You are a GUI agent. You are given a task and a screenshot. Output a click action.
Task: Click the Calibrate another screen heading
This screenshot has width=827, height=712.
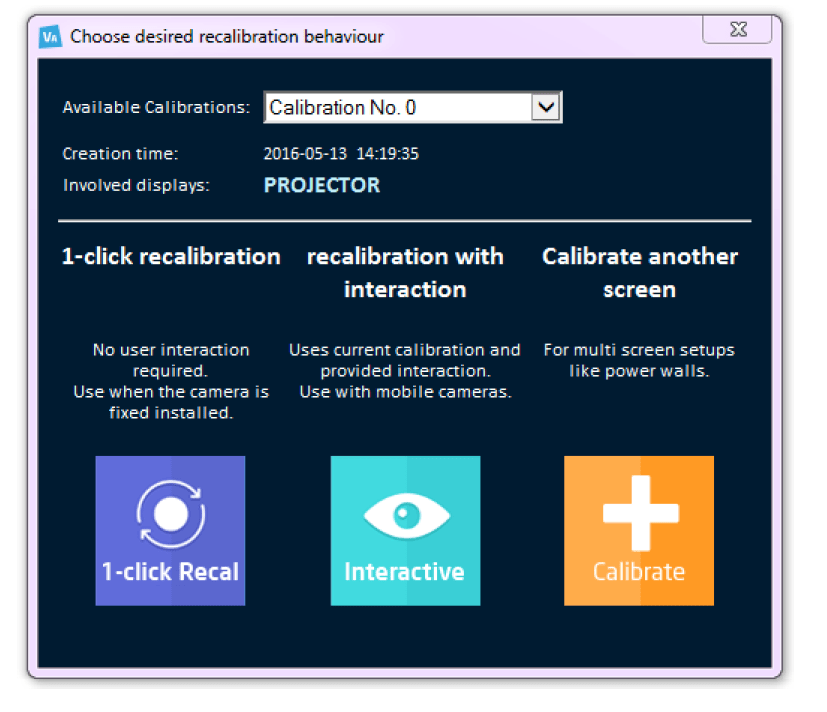pyautogui.click(x=639, y=272)
